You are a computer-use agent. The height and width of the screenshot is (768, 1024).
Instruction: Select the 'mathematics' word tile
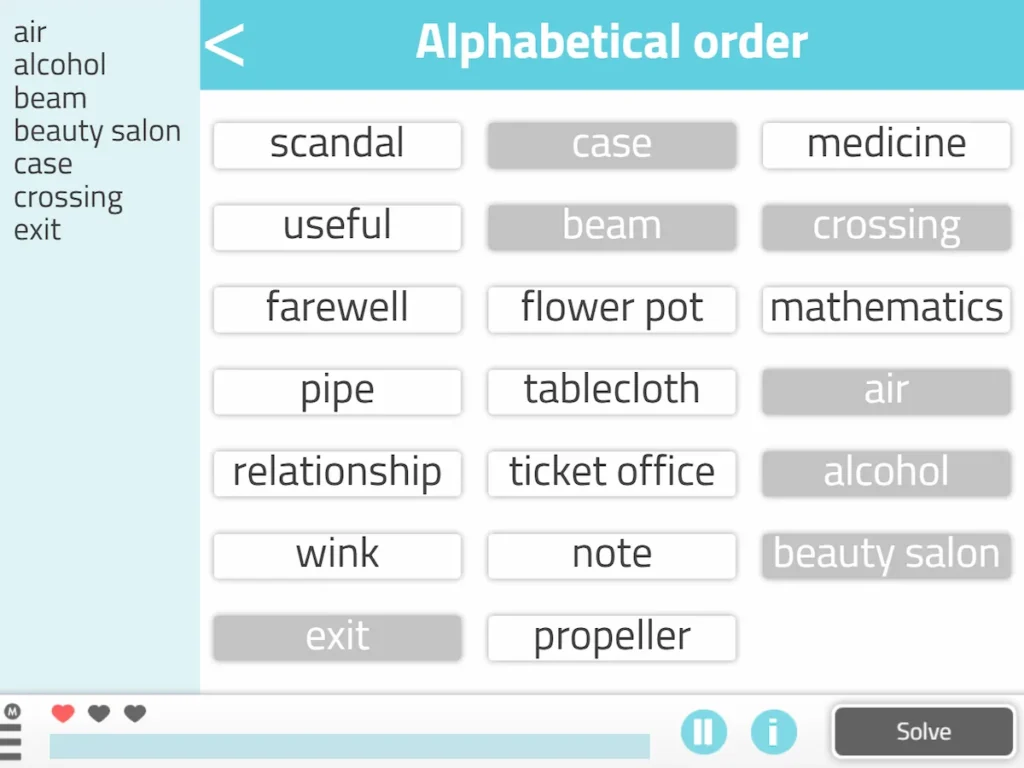pos(886,309)
